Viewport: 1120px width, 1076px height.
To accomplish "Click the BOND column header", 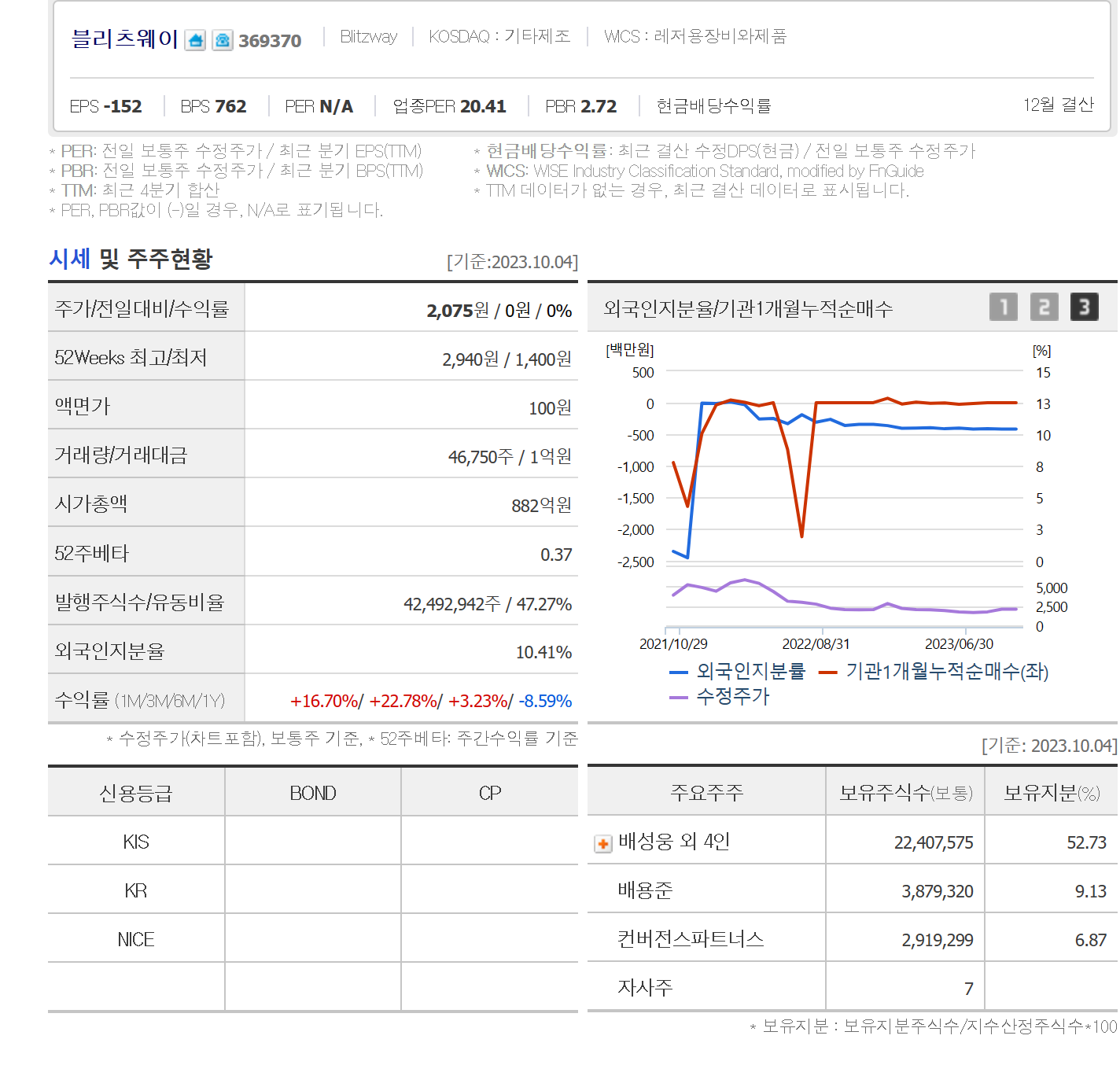I will click(x=313, y=793).
